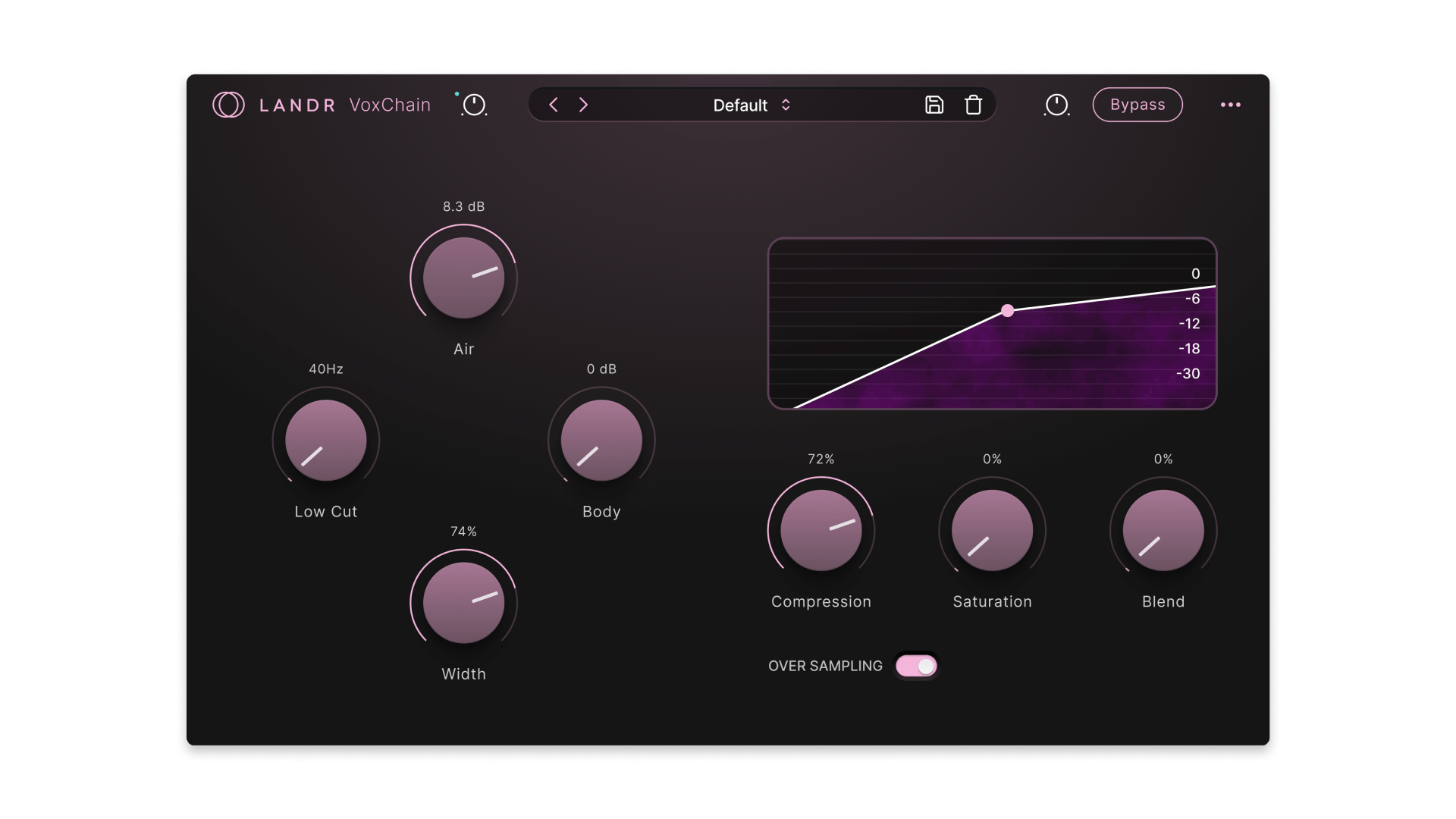Screen dimensions: 1456x819
Task: Click the Air knob
Action: pyautogui.click(x=463, y=278)
